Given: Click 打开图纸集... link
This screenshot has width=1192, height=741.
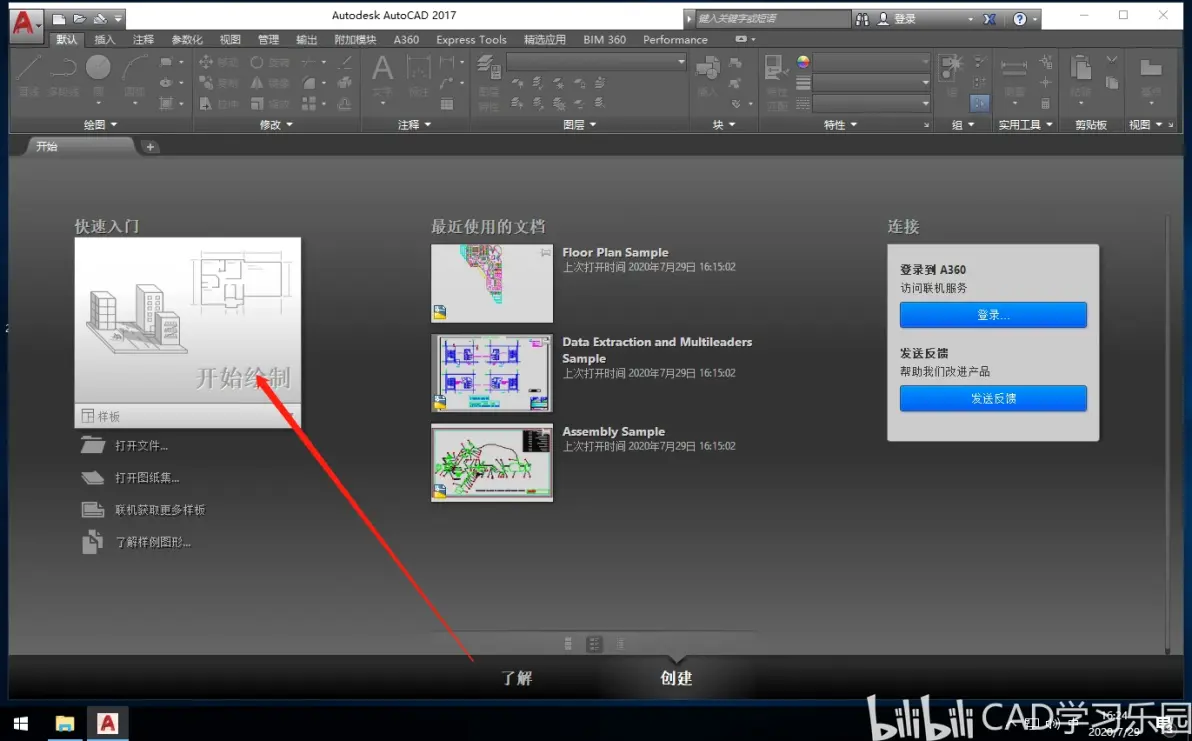Looking at the screenshot, I should [147, 477].
